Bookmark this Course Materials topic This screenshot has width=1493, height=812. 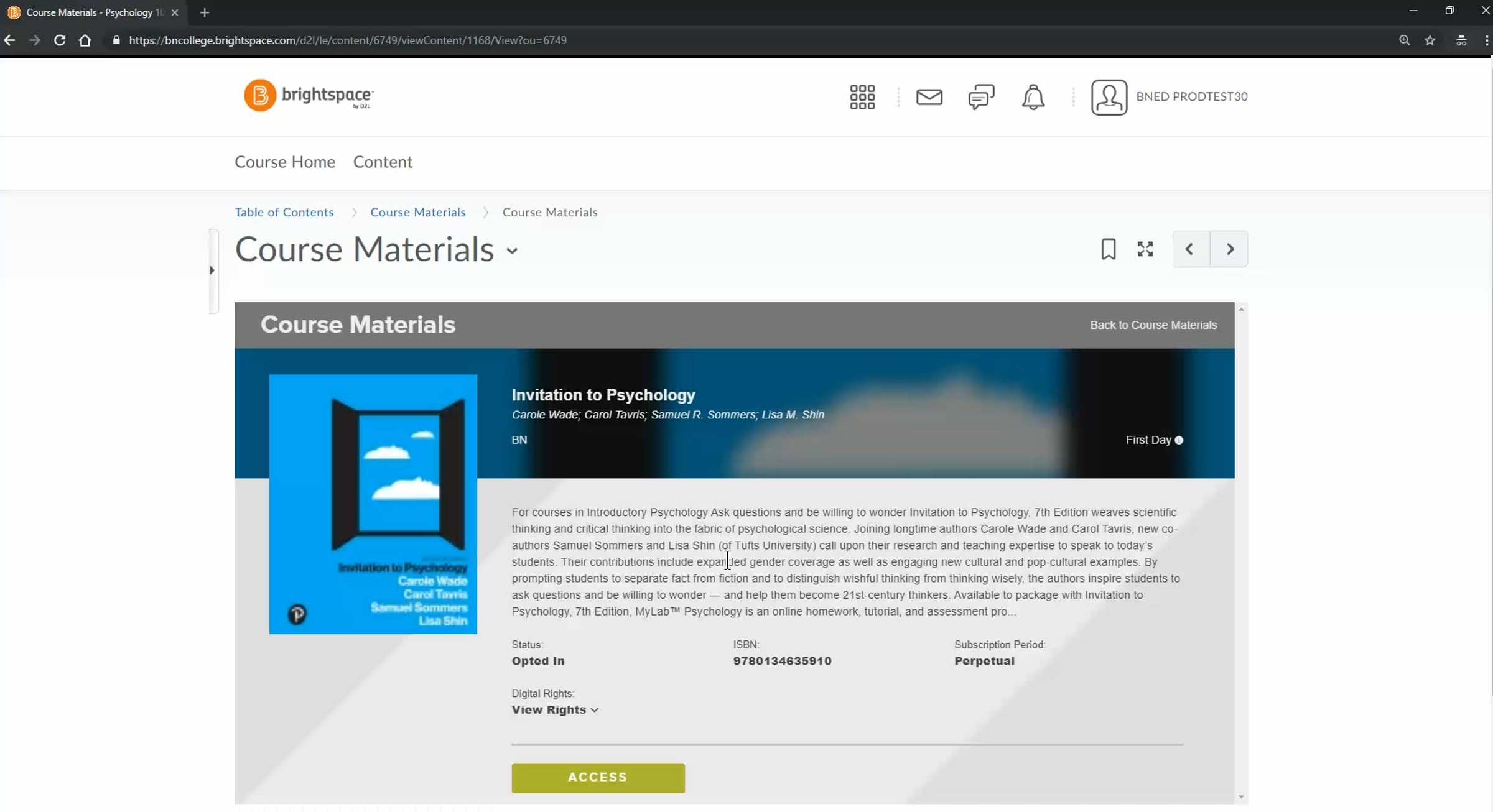tap(1109, 249)
